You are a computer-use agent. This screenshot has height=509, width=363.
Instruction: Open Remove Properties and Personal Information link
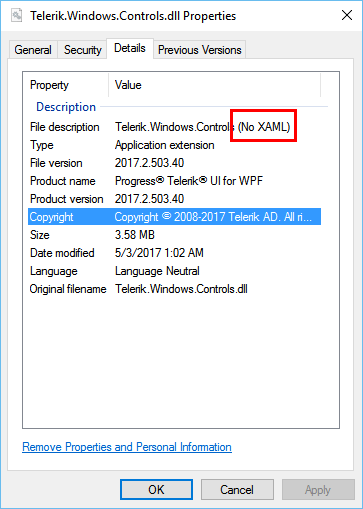[x=127, y=447]
